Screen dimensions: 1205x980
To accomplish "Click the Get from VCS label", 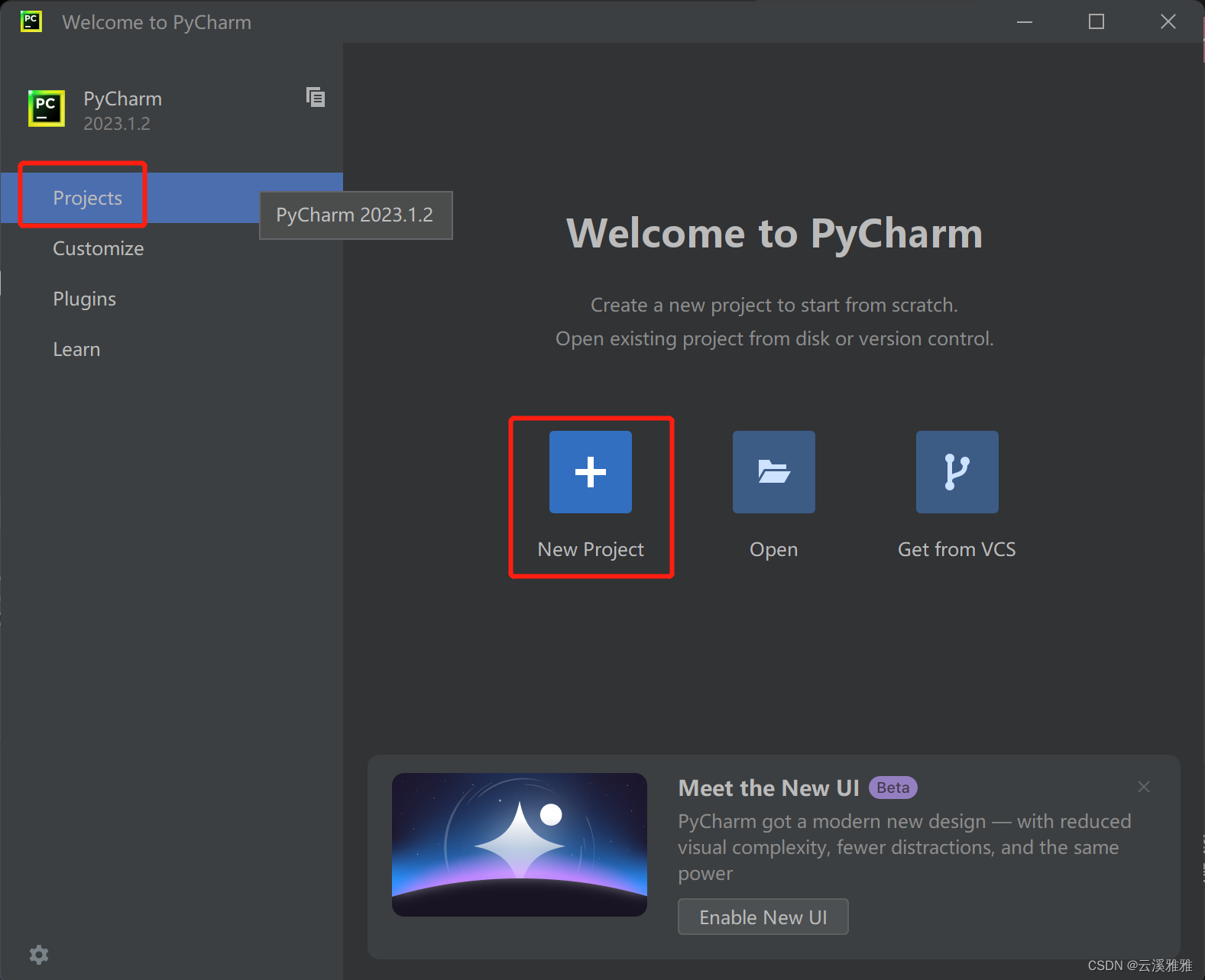I will pyautogui.click(x=957, y=549).
